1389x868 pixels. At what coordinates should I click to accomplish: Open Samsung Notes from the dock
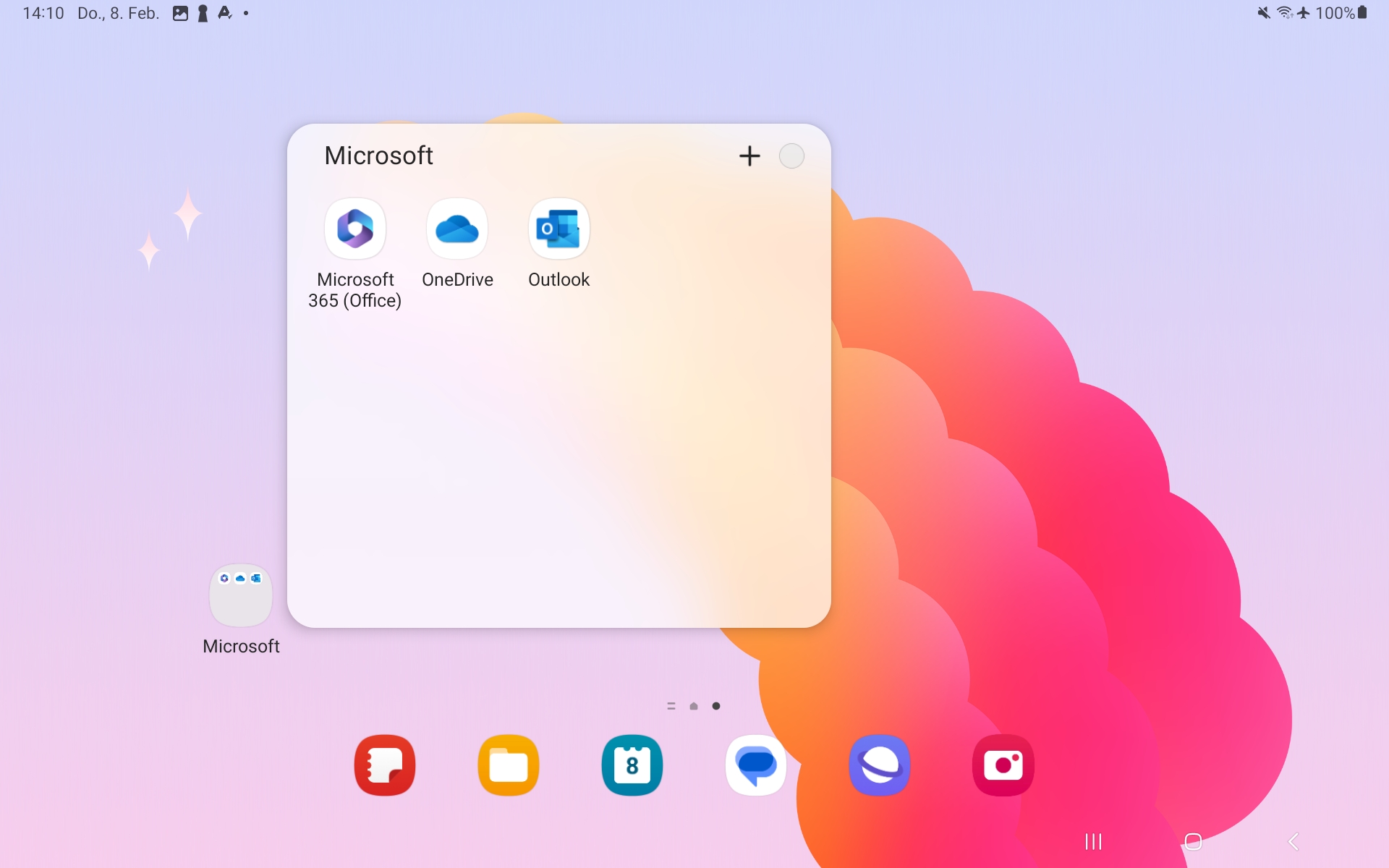point(385,765)
